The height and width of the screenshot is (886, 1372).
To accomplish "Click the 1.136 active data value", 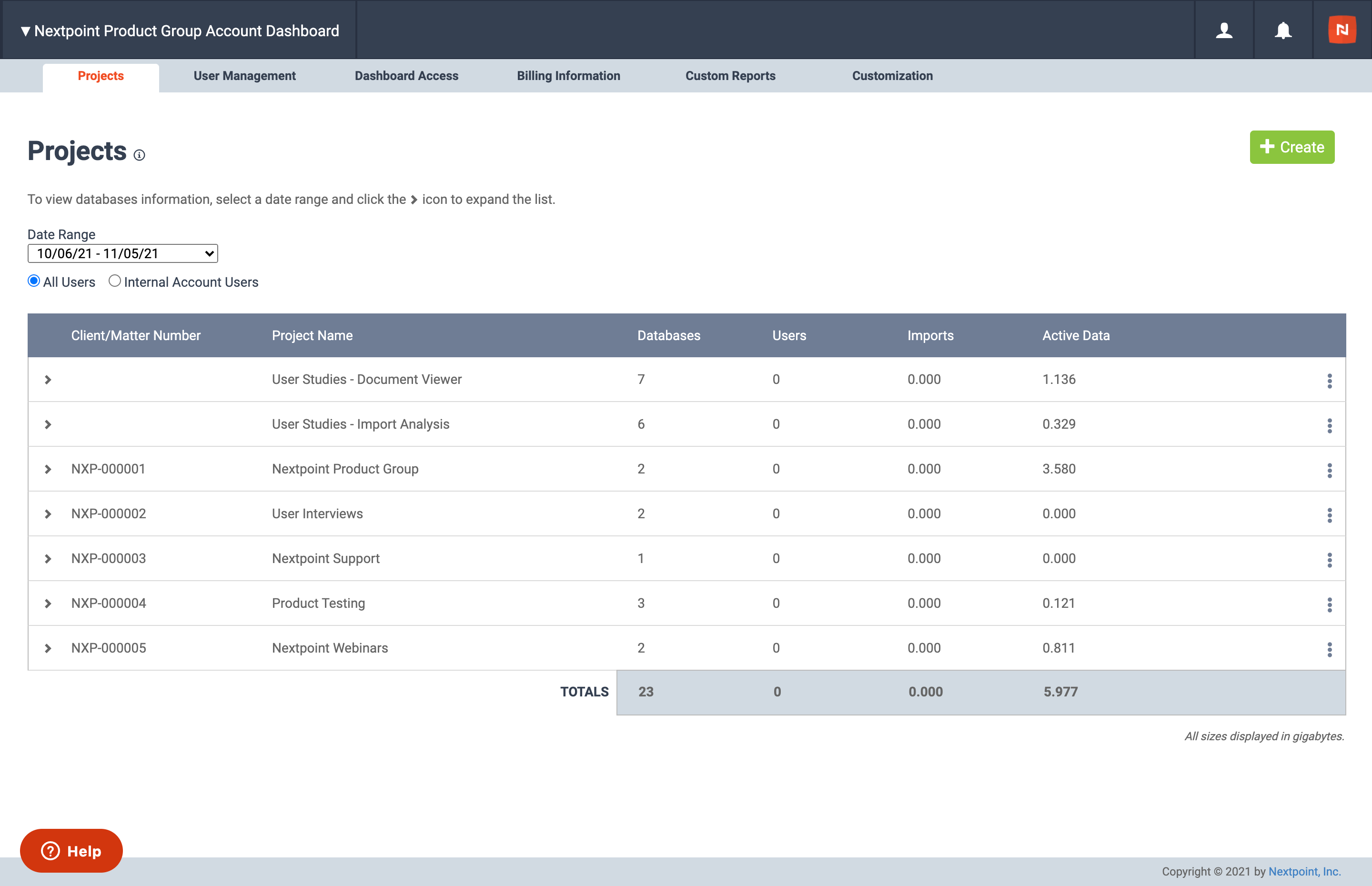I will [1059, 379].
